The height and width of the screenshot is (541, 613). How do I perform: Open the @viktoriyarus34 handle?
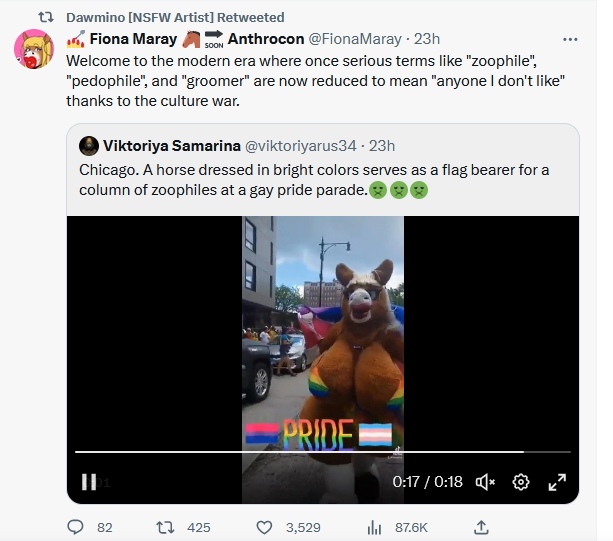coord(300,145)
